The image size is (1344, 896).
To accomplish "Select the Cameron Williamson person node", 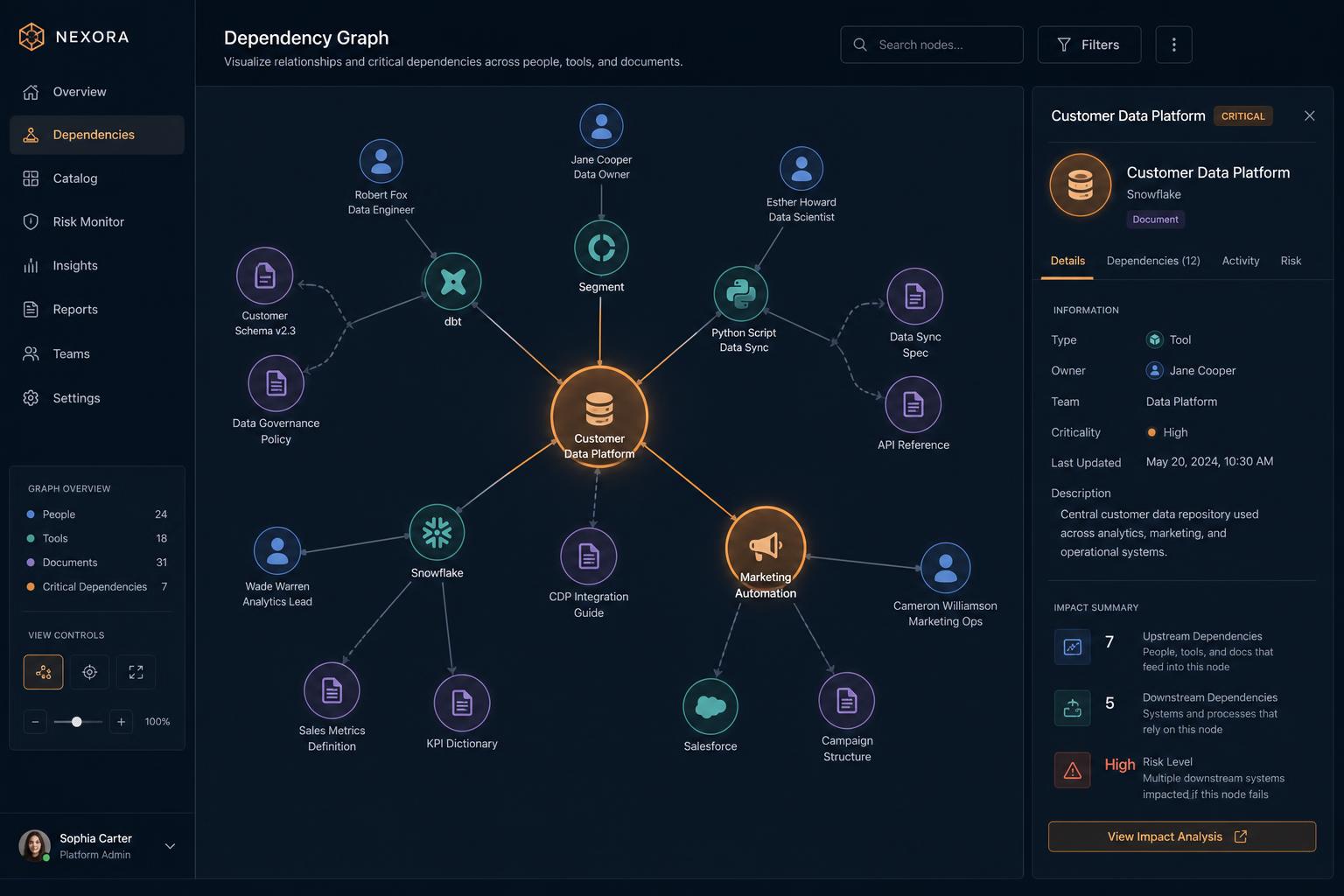I will coord(945,568).
